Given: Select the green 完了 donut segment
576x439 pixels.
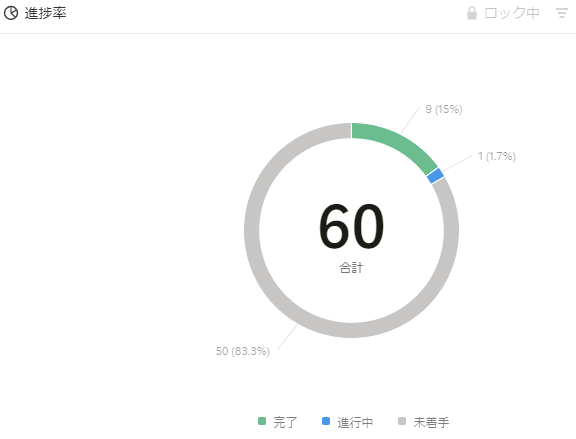Looking at the screenshot, I should (399, 144).
